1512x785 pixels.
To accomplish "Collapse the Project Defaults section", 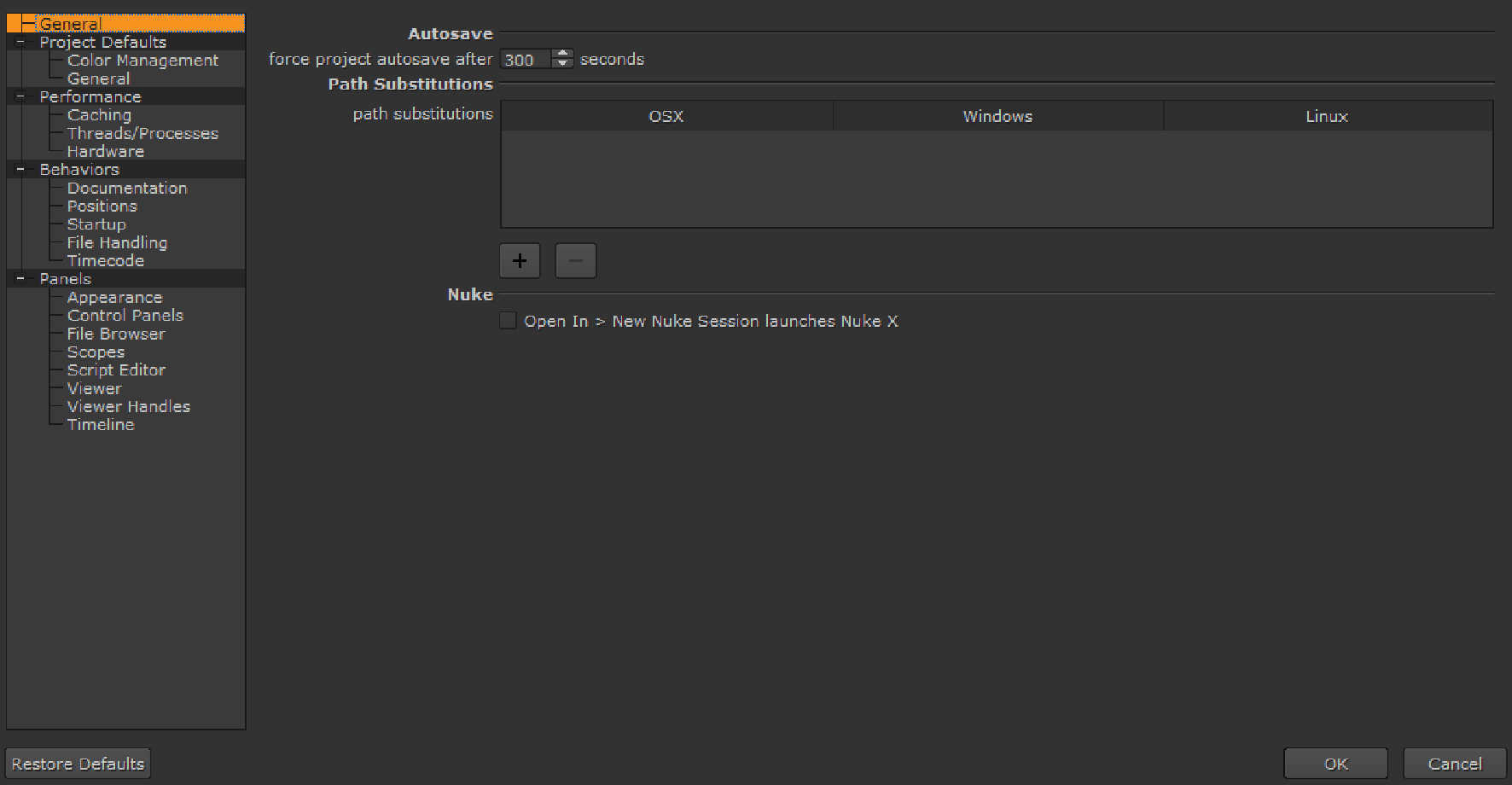I will point(19,41).
